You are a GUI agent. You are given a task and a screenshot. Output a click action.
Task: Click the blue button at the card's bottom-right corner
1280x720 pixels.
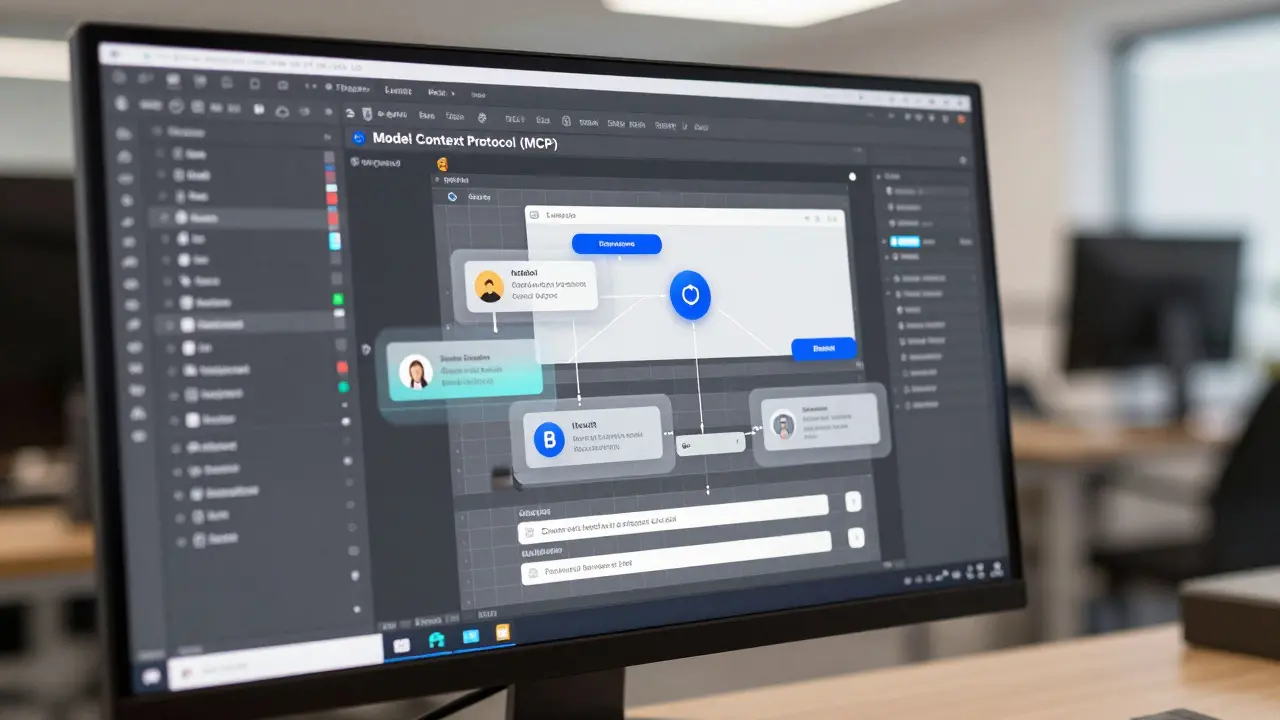coord(823,348)
